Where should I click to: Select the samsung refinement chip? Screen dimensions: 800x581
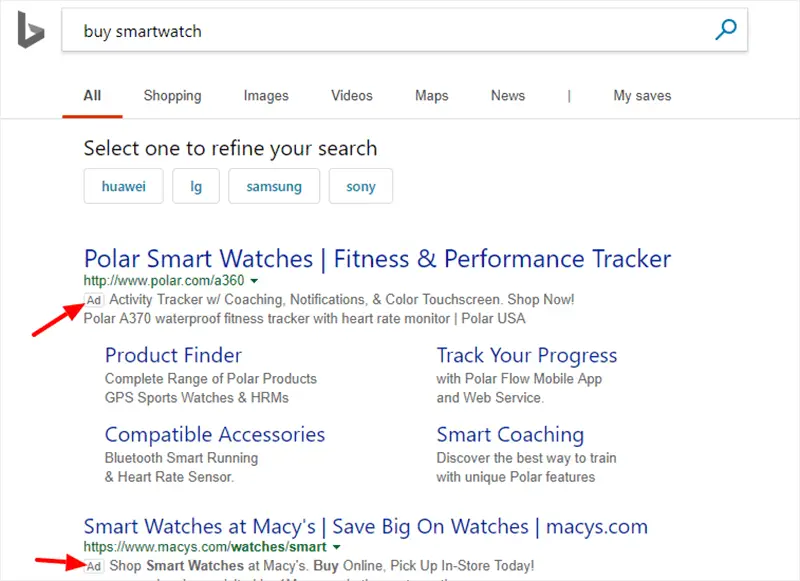(274, 186)
